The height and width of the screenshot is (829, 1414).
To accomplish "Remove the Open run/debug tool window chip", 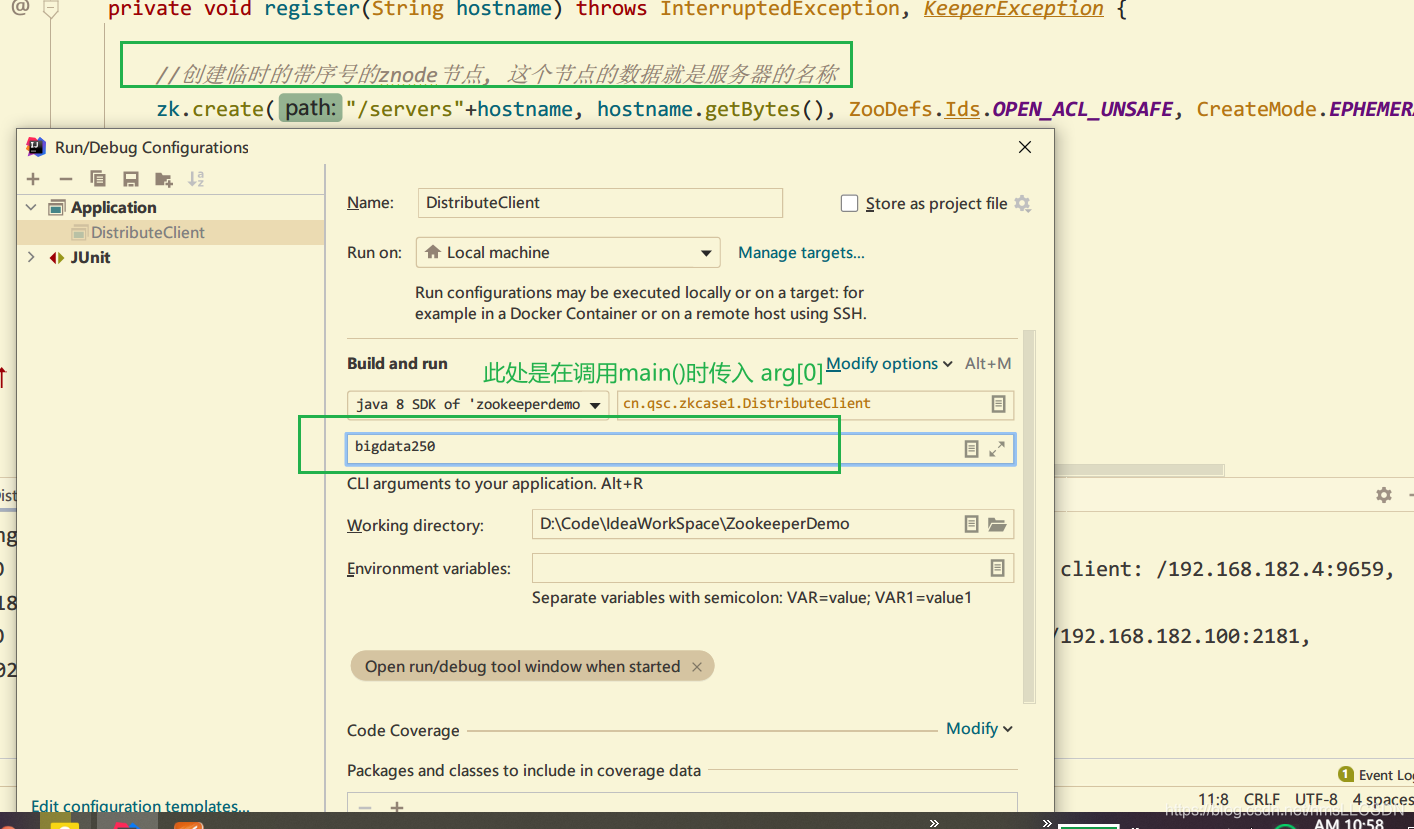I will click(x=697, y=667).
